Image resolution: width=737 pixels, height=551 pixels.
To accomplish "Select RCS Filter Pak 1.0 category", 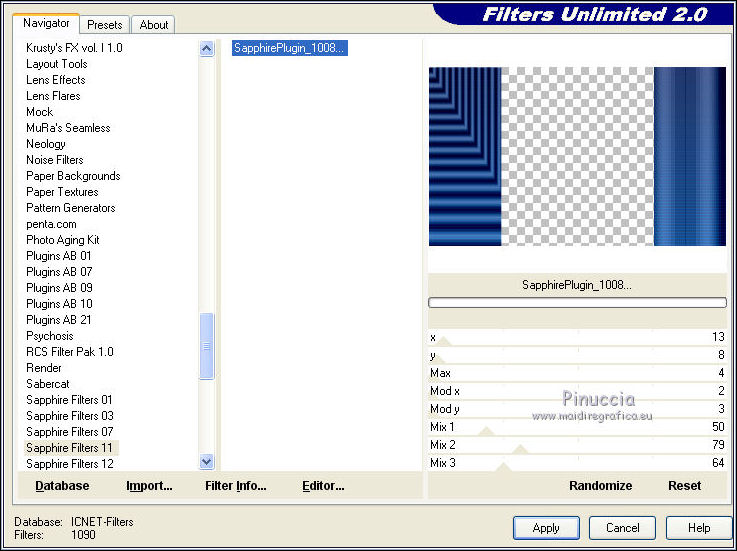I will 70,352.
